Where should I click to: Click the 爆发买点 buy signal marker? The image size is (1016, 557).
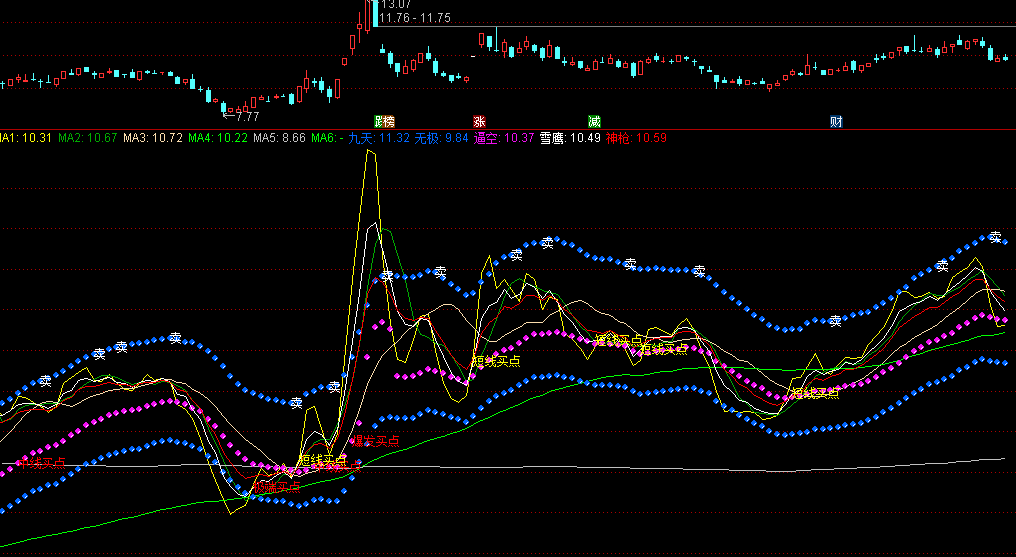click(x=375, y=441)
